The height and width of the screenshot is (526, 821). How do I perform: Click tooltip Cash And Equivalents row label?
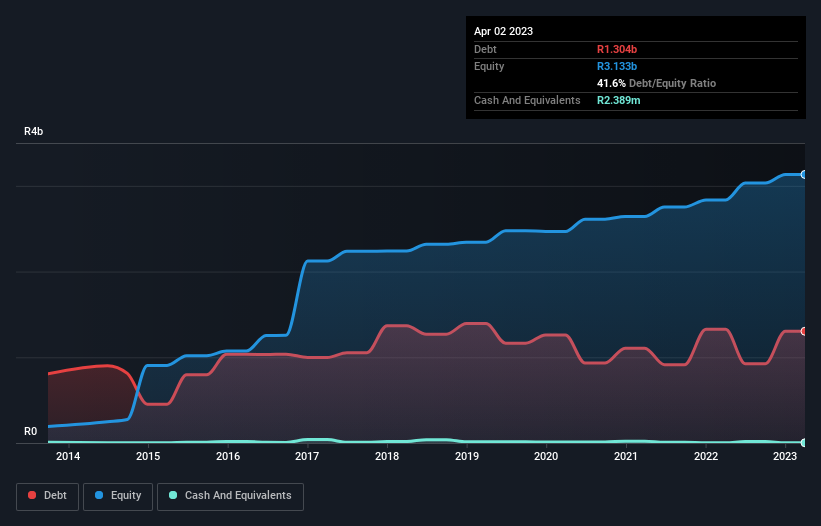(x=527, y=100)
